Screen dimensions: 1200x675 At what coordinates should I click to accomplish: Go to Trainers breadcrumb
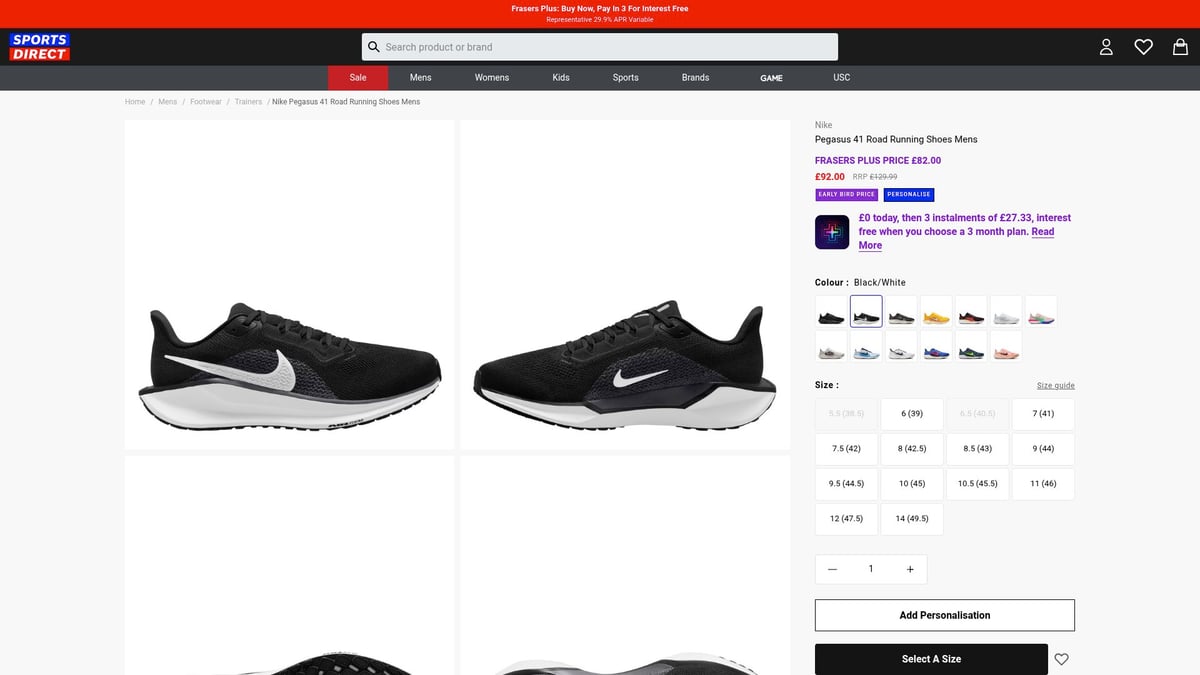(x=248, y=102)
